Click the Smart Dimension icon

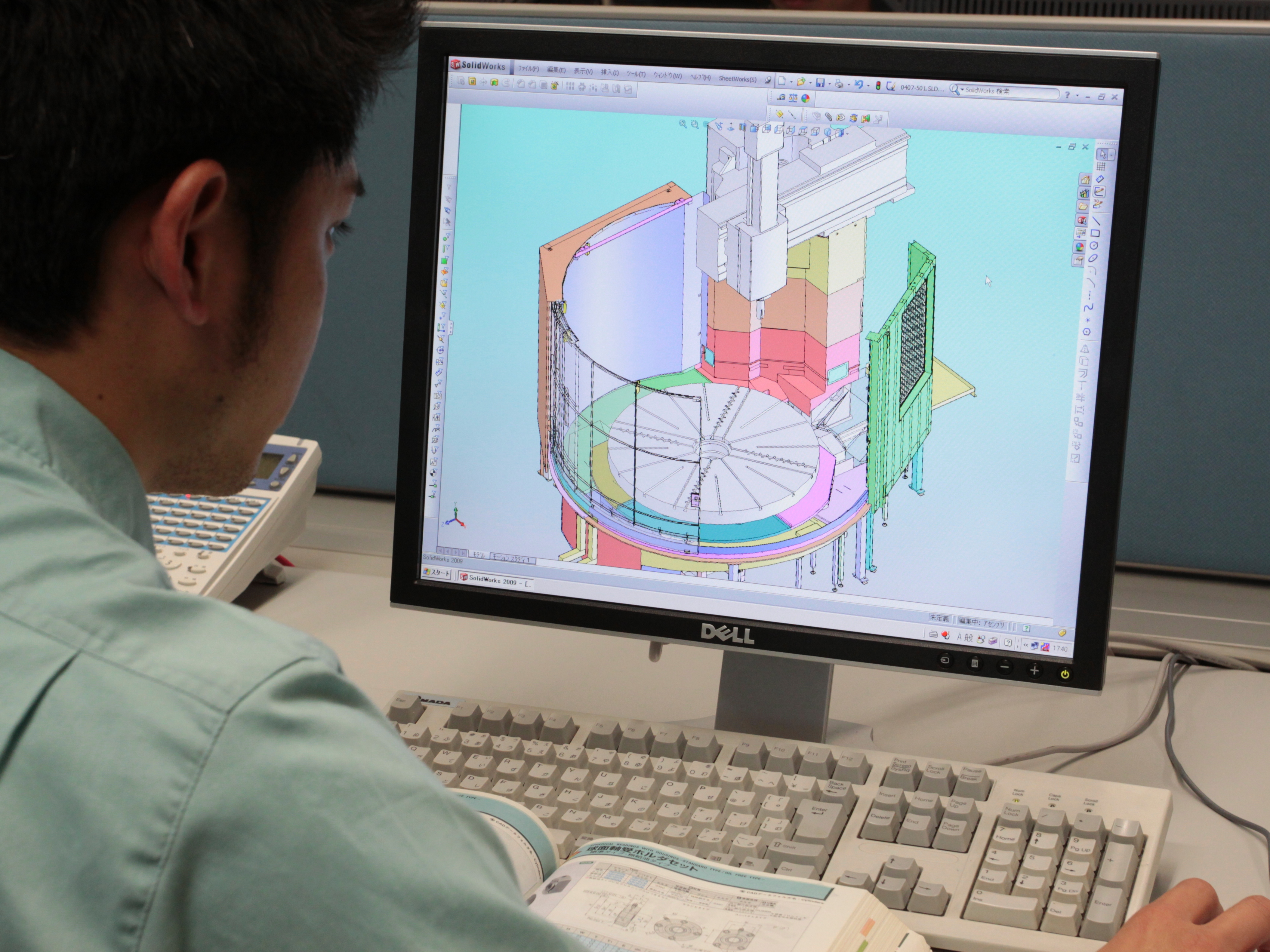pyautogui.click(x=1100, y=179)
